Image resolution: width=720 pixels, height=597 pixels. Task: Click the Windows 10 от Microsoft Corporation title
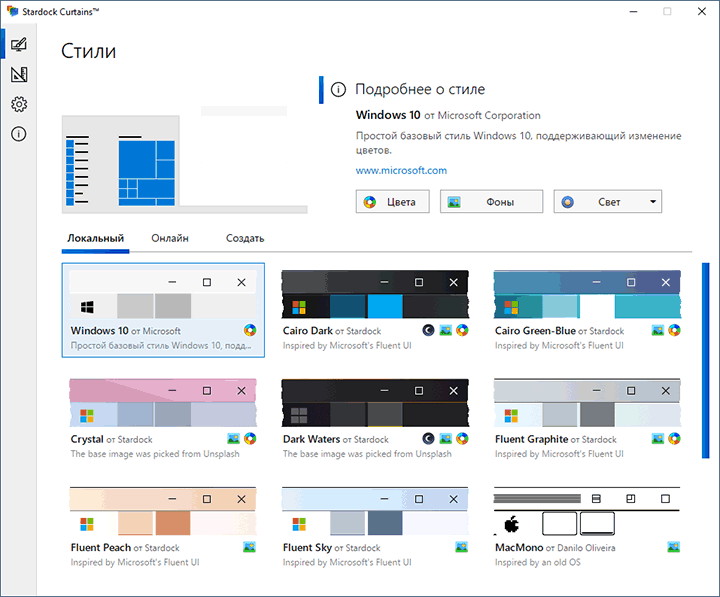click(x=448, y=115)
